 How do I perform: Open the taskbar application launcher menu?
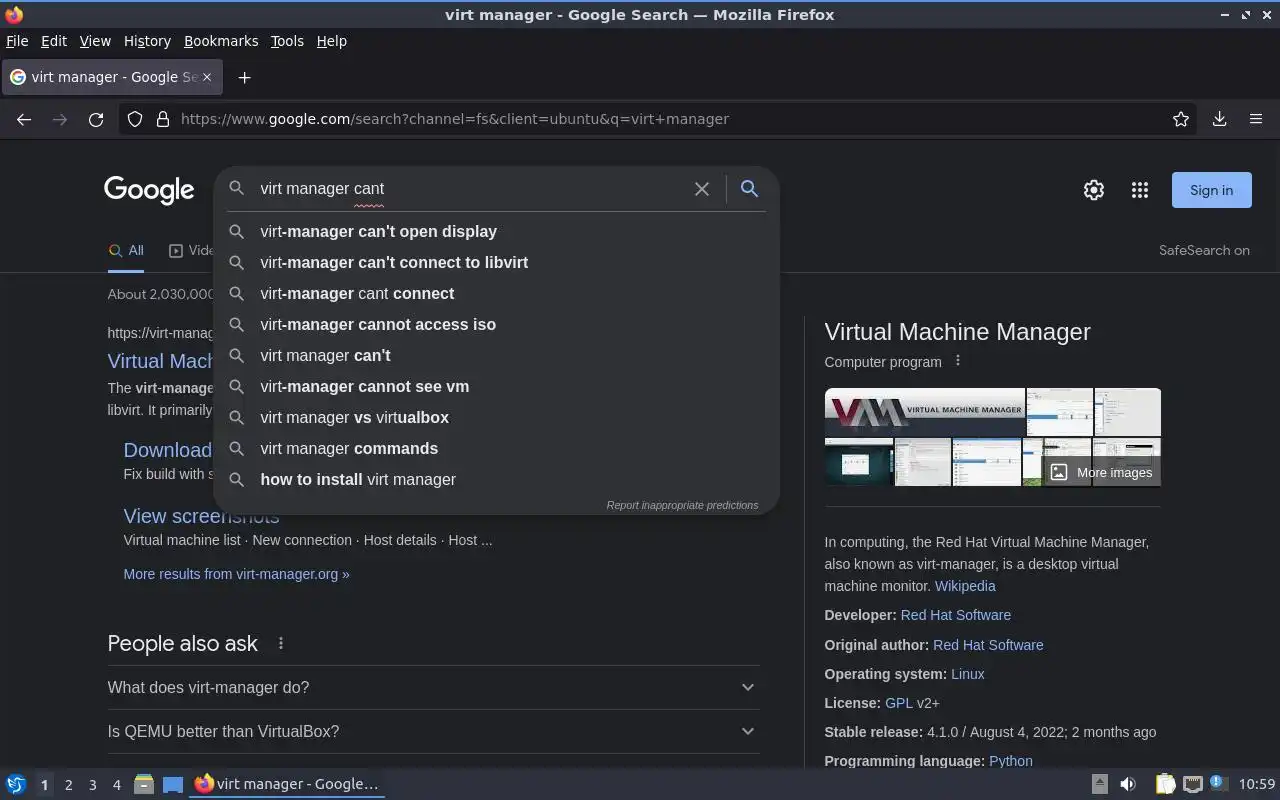click(x=16, y=784)
